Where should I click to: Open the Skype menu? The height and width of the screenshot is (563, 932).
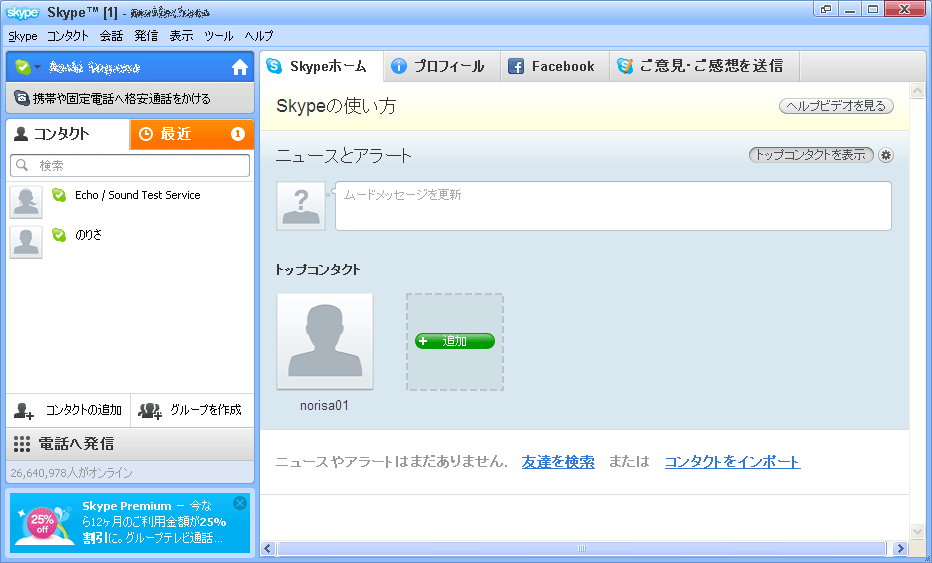tap(23, 36)
